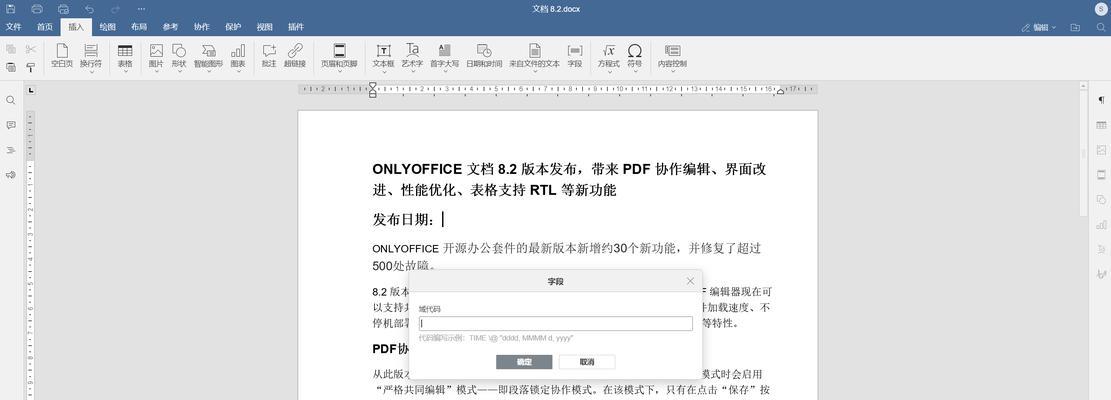Open table settings in right sidebar
This screenshot has width=1111, height=400.
coord(1101,125)
